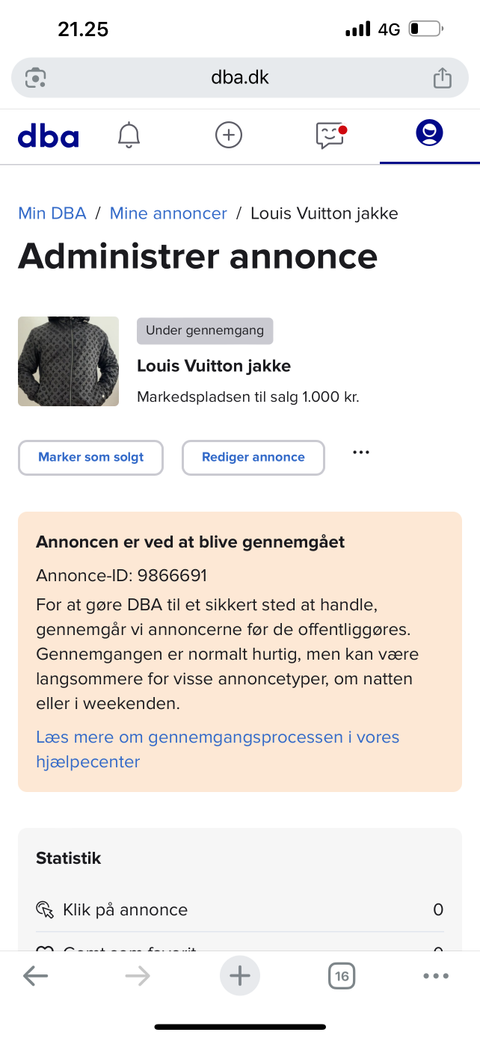
Task: Open the messages chat icon
Action: point(331,135)
